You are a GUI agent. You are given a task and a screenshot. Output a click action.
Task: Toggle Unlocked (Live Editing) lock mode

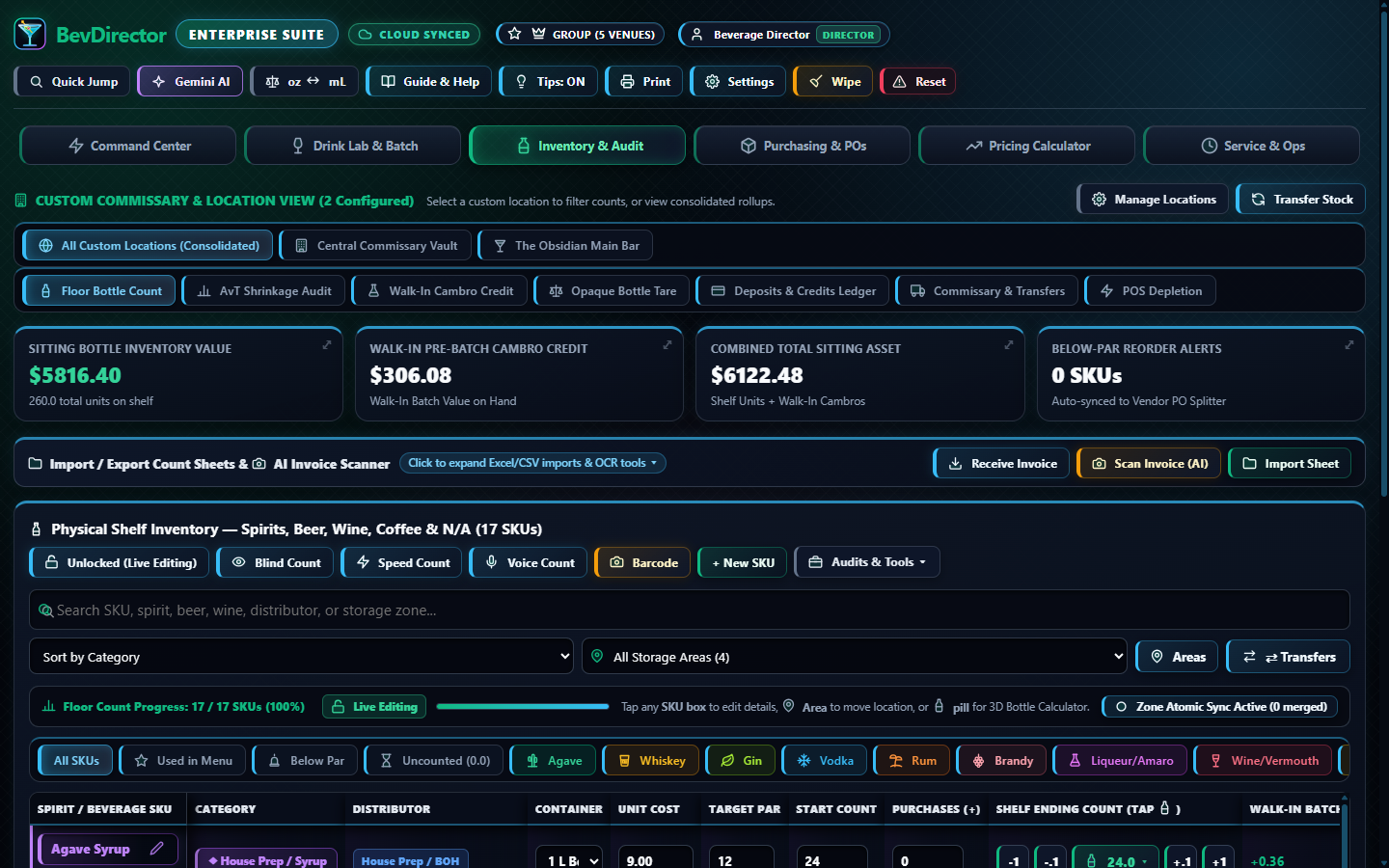point(120,562)
